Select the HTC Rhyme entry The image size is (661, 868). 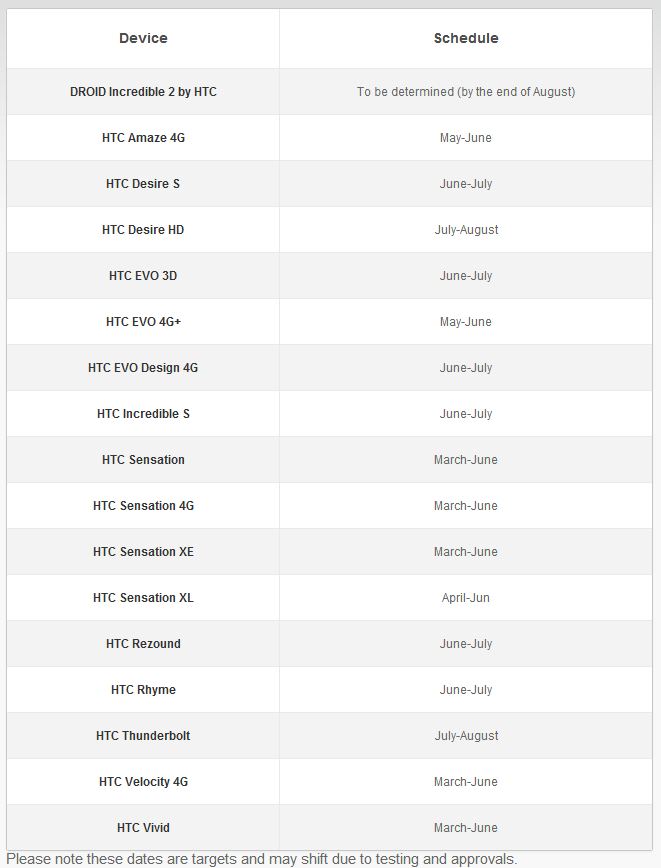(143, 689)
